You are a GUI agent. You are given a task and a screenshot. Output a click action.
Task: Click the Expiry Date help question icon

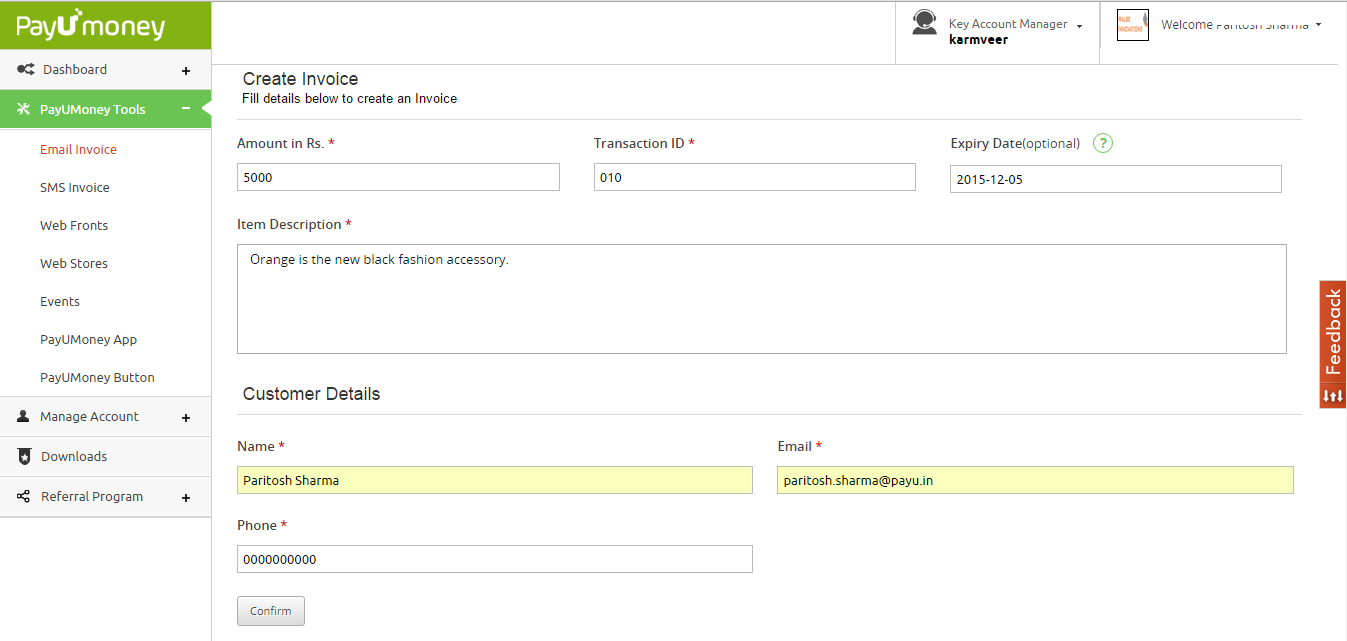1103,143
